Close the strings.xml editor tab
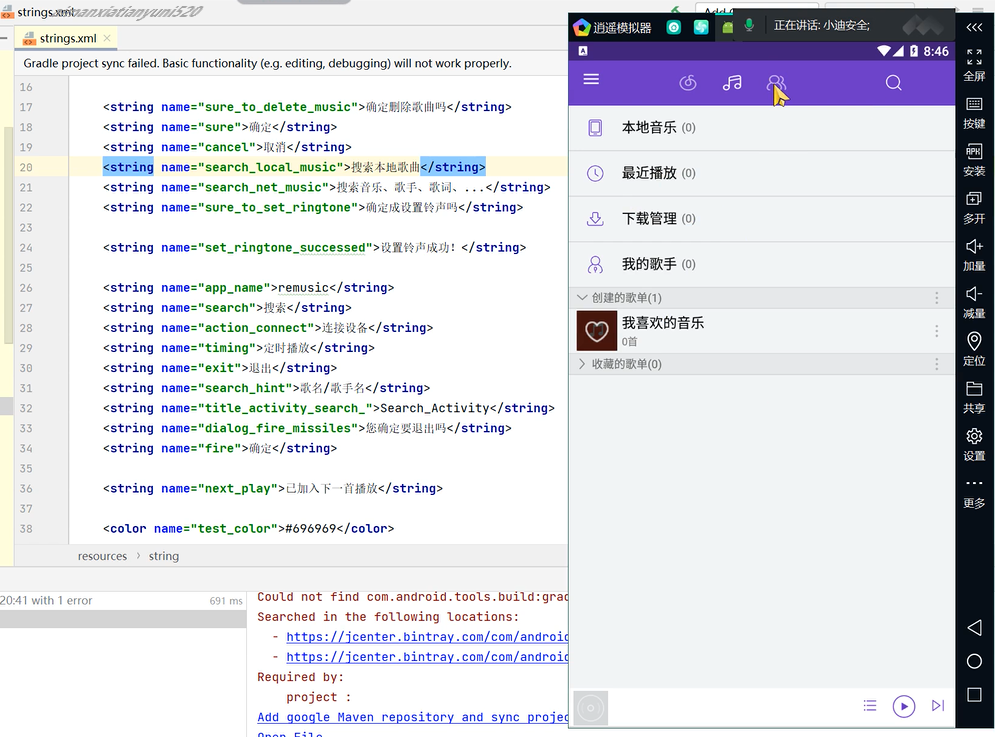This screenshot has width=995, height=737. tap(108, 39)
